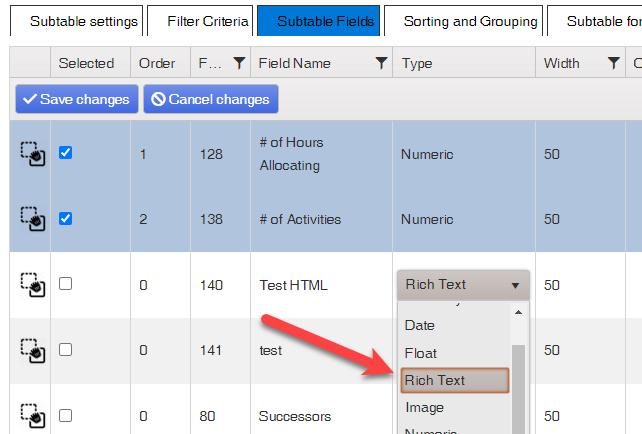This screenshot has width=642, height=434.
Task: Uncheck Selected box for # of Hours Allocating
Action: coord(66,153)
